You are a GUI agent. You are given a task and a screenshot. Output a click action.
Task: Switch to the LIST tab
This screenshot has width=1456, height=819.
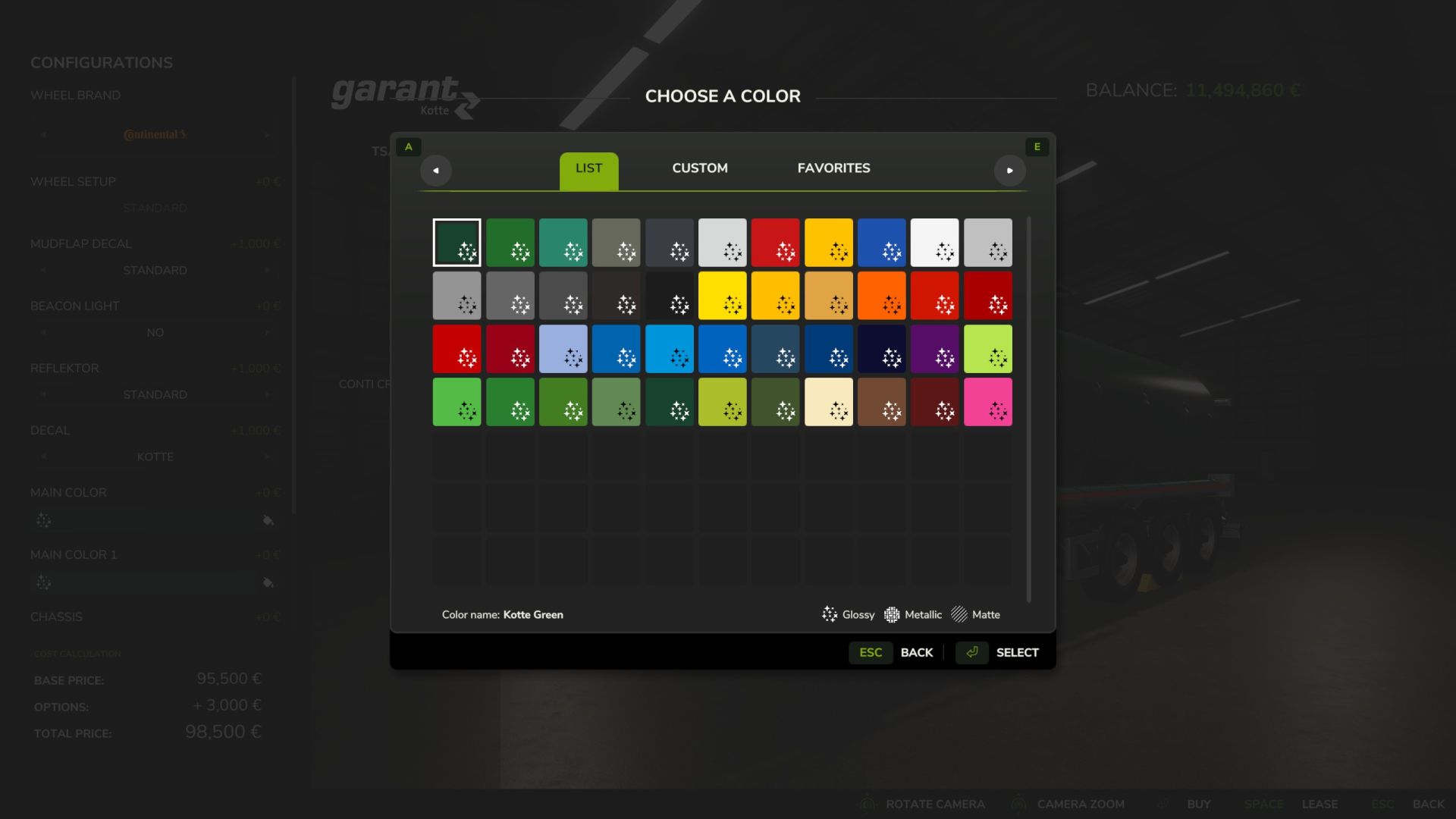(588, 169)
